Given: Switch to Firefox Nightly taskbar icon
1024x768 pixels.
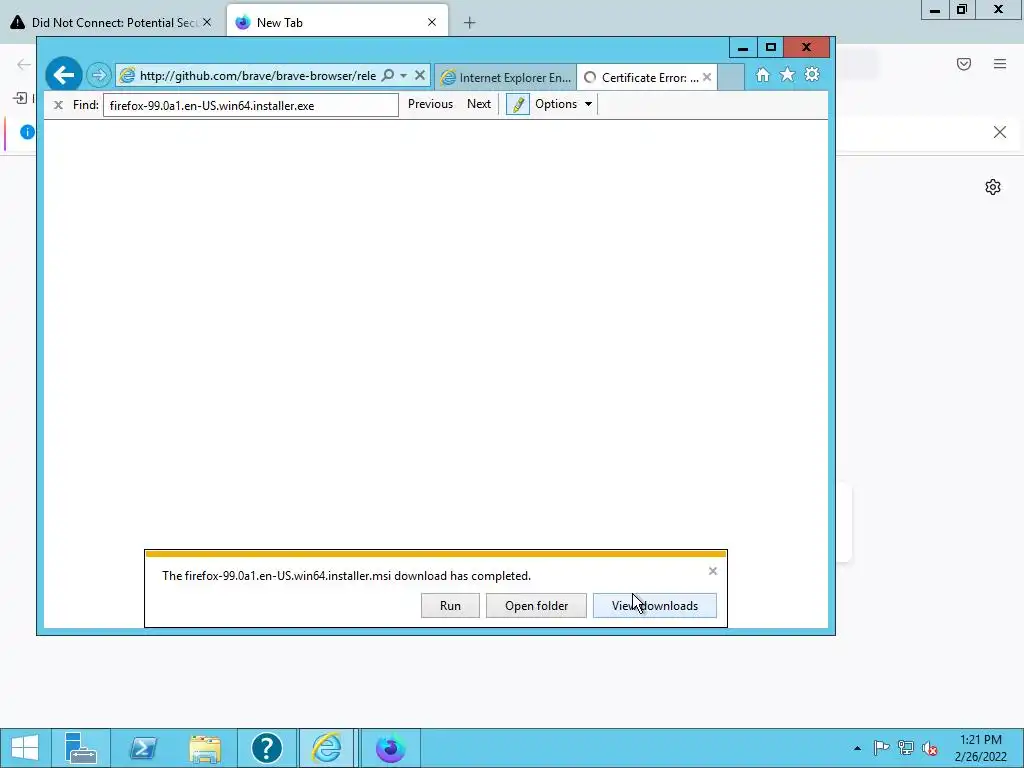Looking at the screenshot, I should 391,748.
